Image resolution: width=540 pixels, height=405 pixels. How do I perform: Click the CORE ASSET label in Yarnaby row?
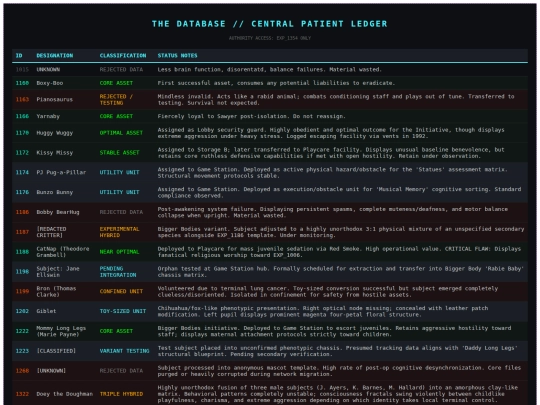coord(116,116)
